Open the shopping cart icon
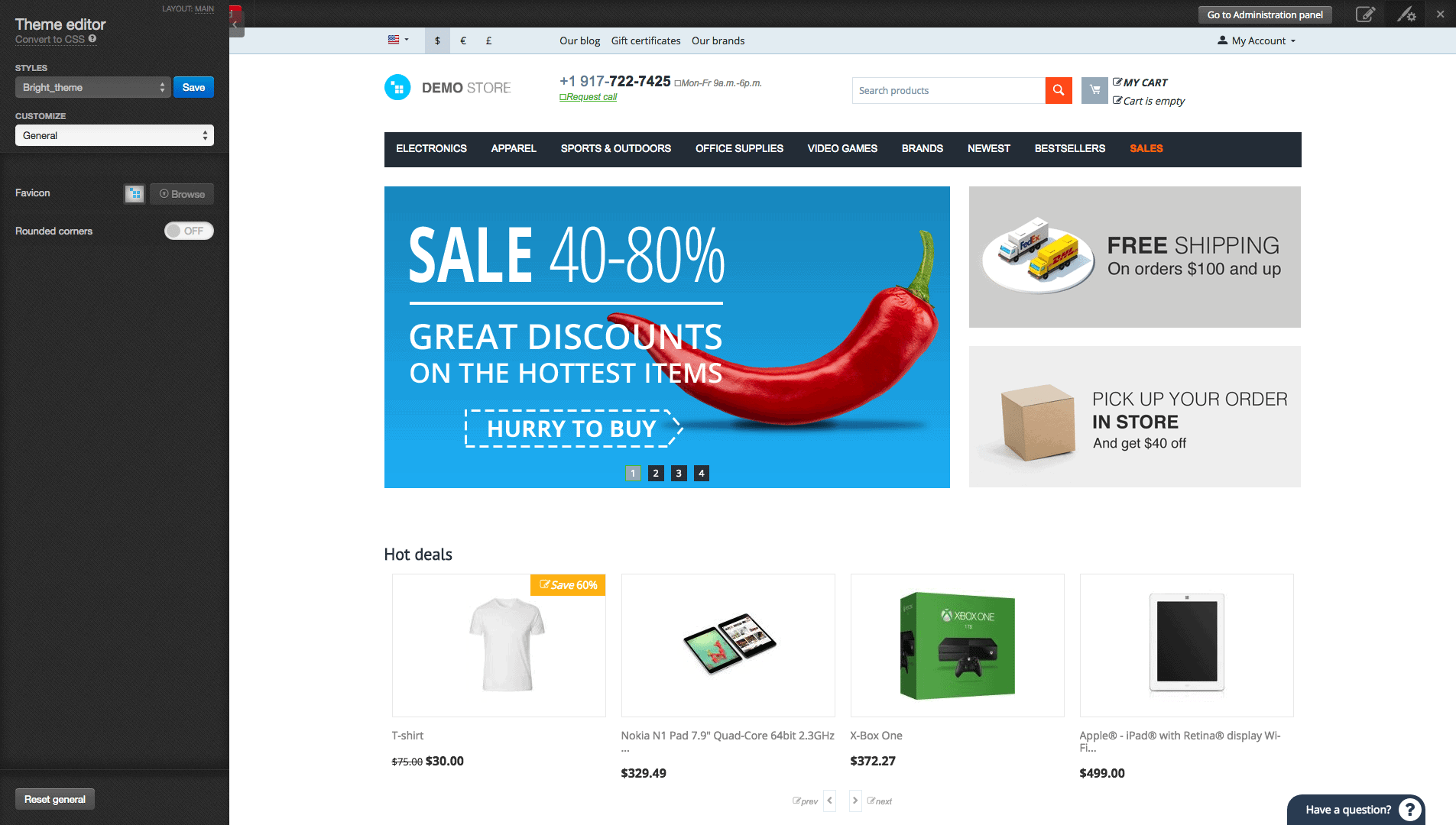Screen dimensions: 1456x825 (x=1094, y=90)
